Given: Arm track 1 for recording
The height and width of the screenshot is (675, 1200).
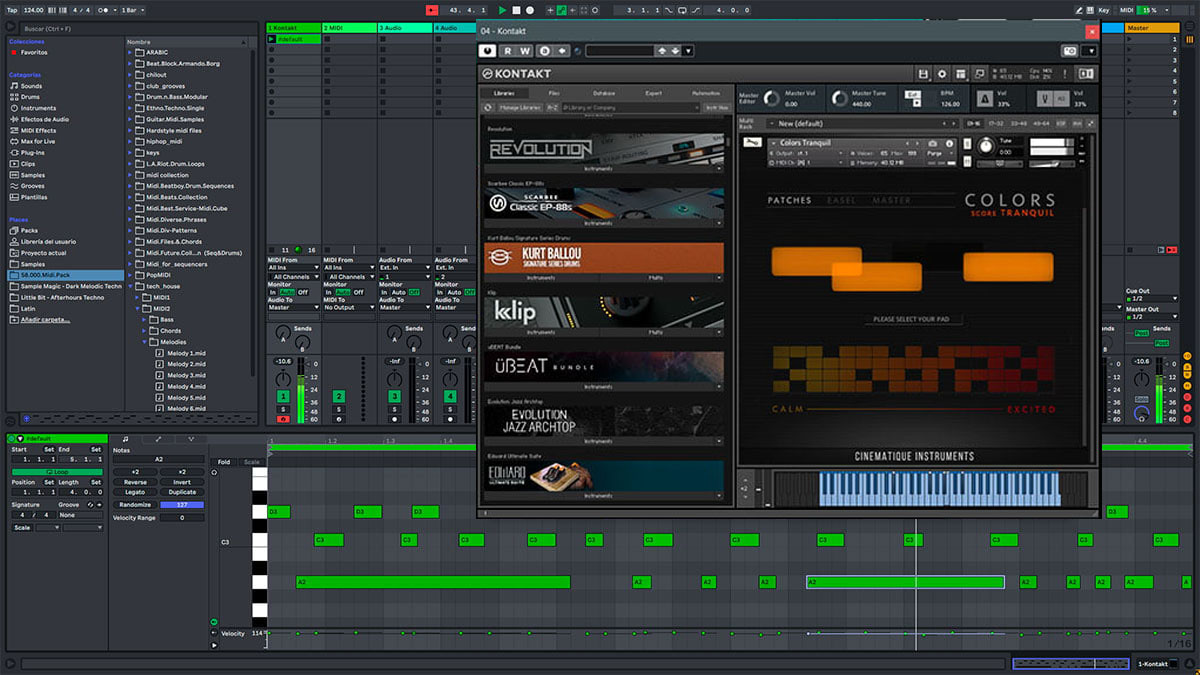Looking at the screenshot, I should pyautogui.click(x=283, y=419).
